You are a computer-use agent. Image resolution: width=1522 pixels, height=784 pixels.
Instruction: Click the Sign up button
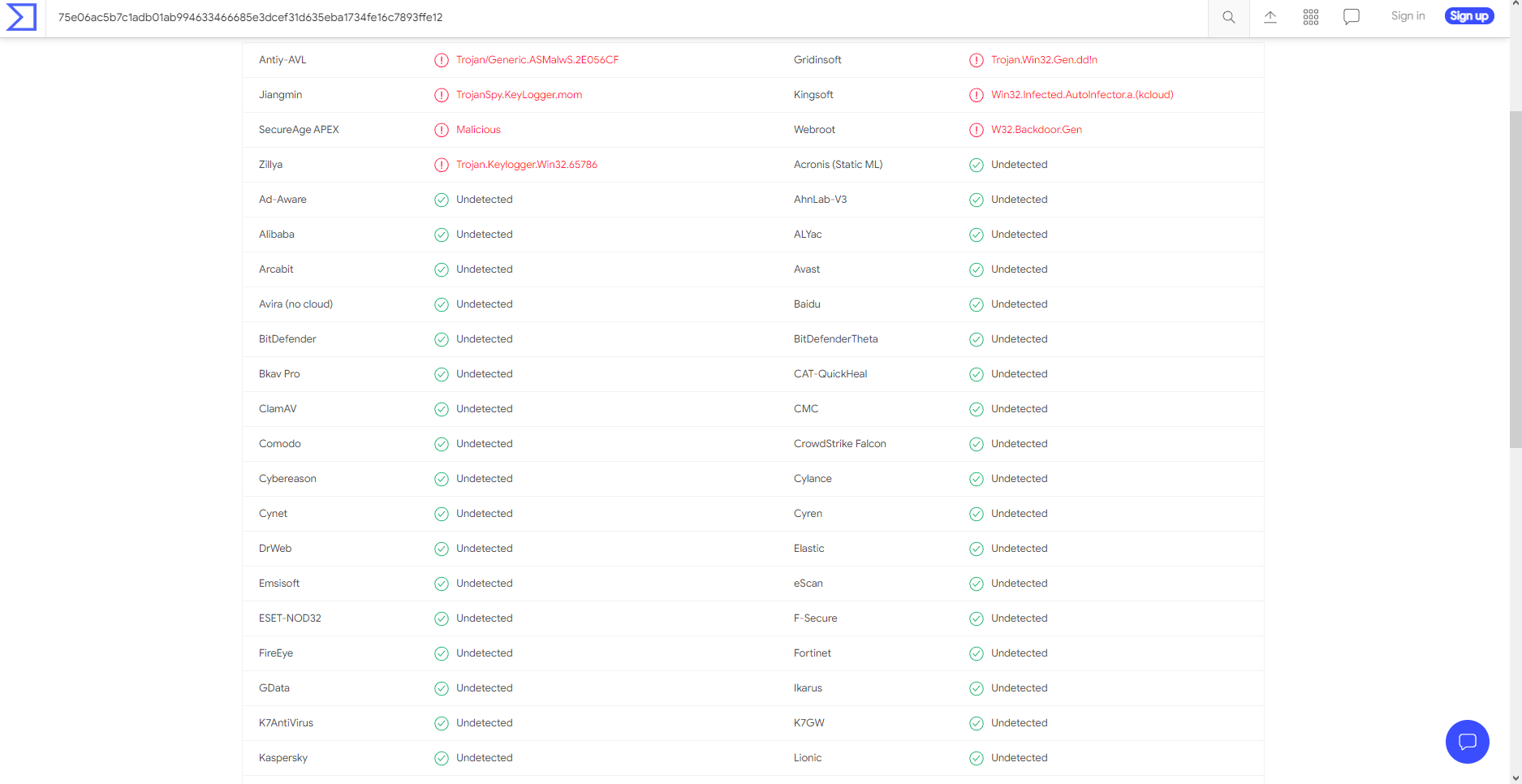(1469, 16)
